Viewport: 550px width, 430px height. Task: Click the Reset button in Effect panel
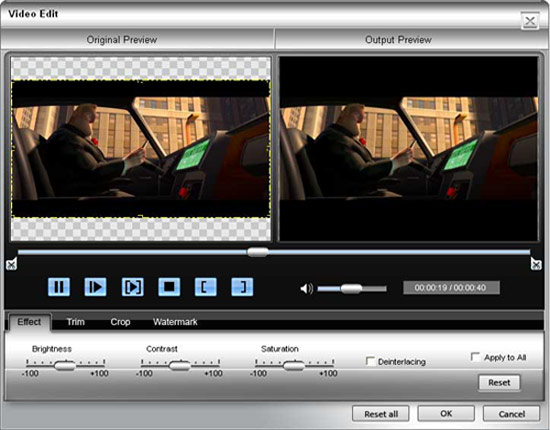click(x=499, y=383)
